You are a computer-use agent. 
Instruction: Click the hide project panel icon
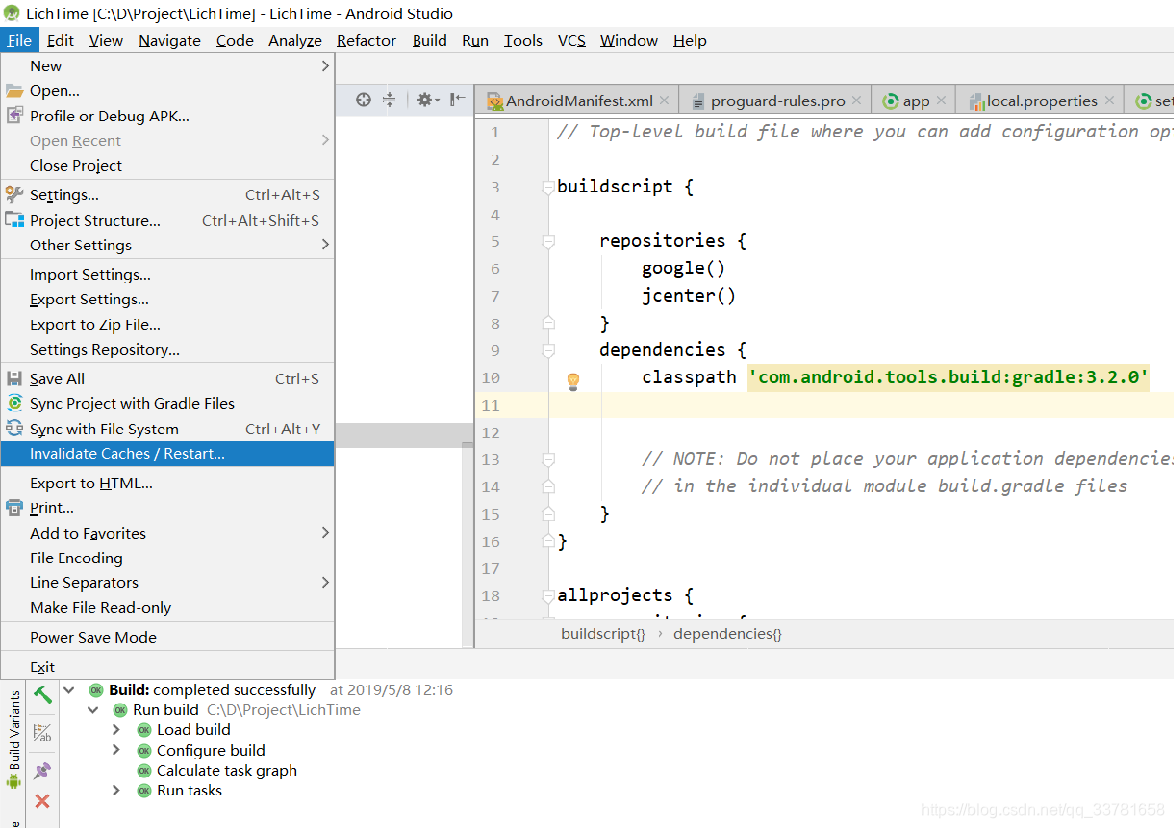click(457, 99)
